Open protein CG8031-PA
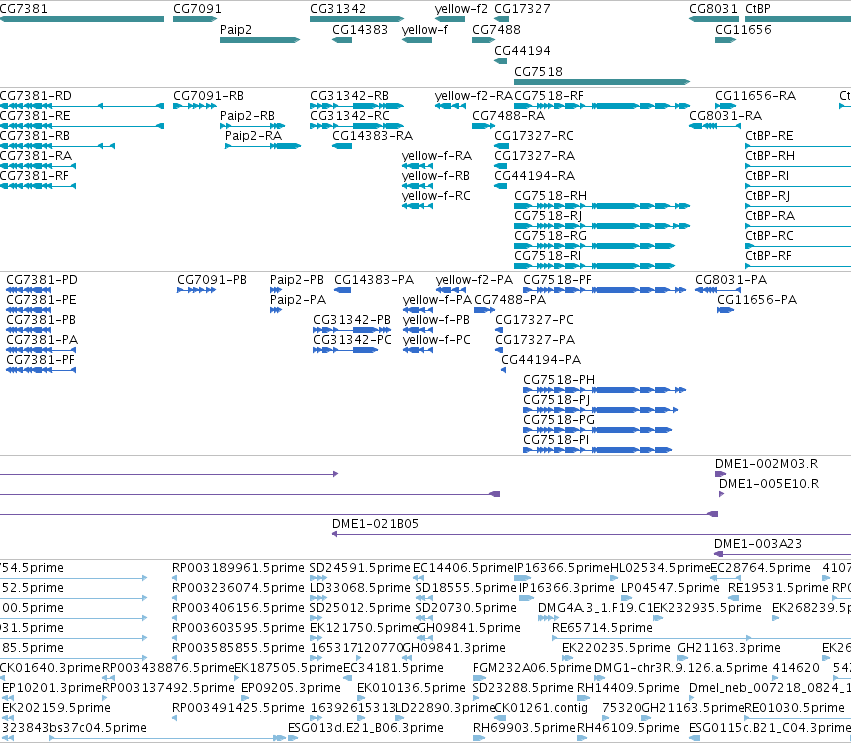The width and height of the screenshot is (851, 743). (731, 280)
